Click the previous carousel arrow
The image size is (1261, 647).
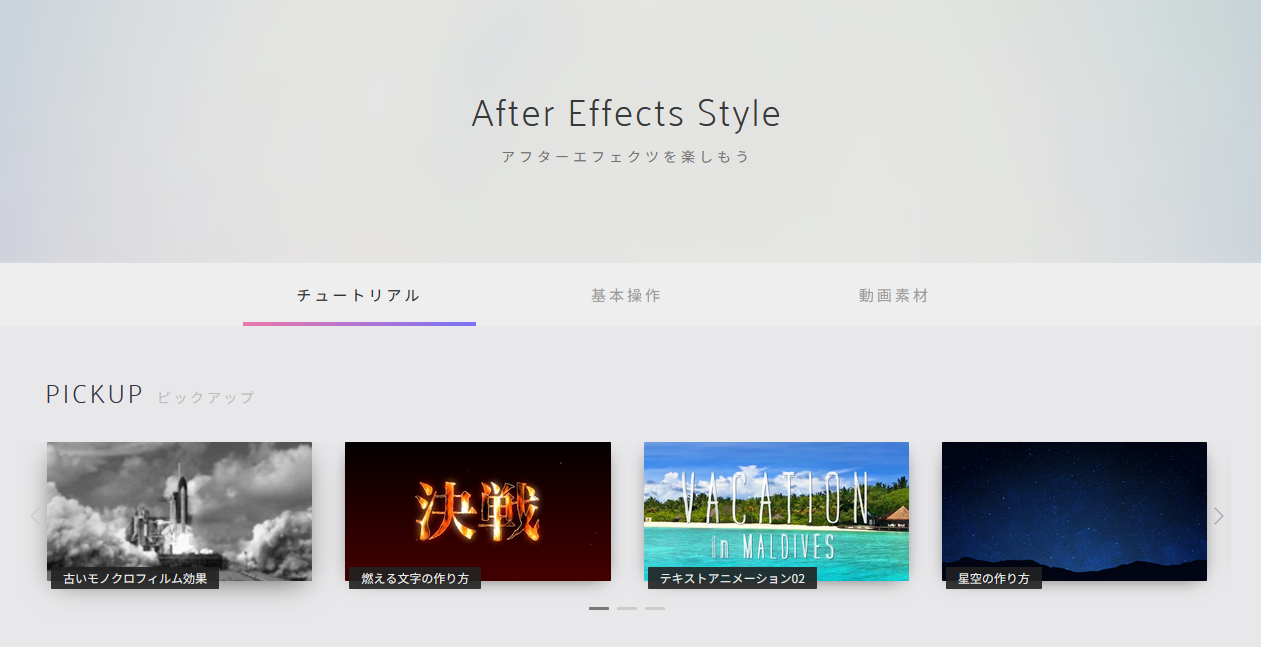[x=36, y=515]
